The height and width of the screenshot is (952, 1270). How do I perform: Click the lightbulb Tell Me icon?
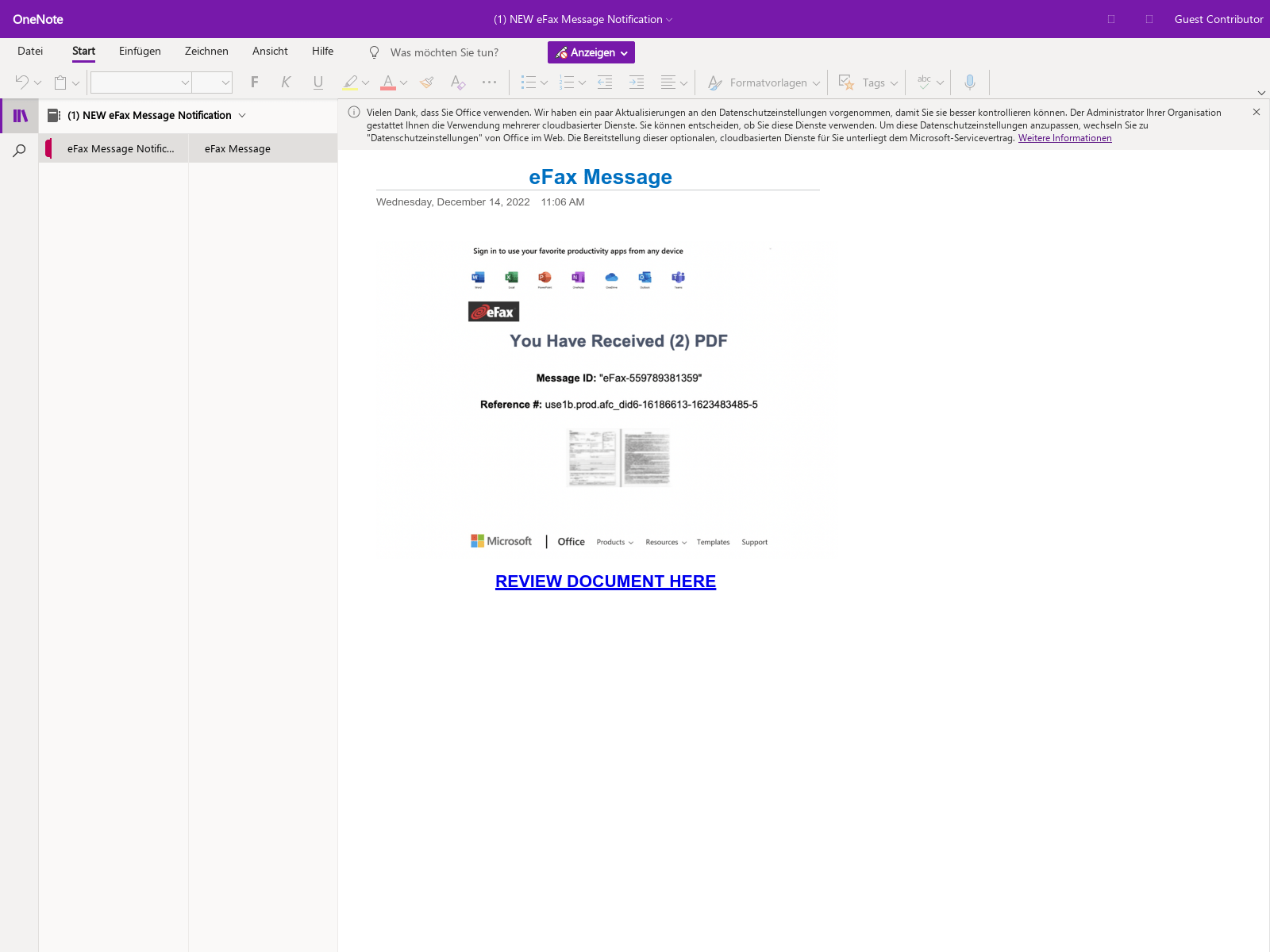pyautogui.click(x=375, y=52)
